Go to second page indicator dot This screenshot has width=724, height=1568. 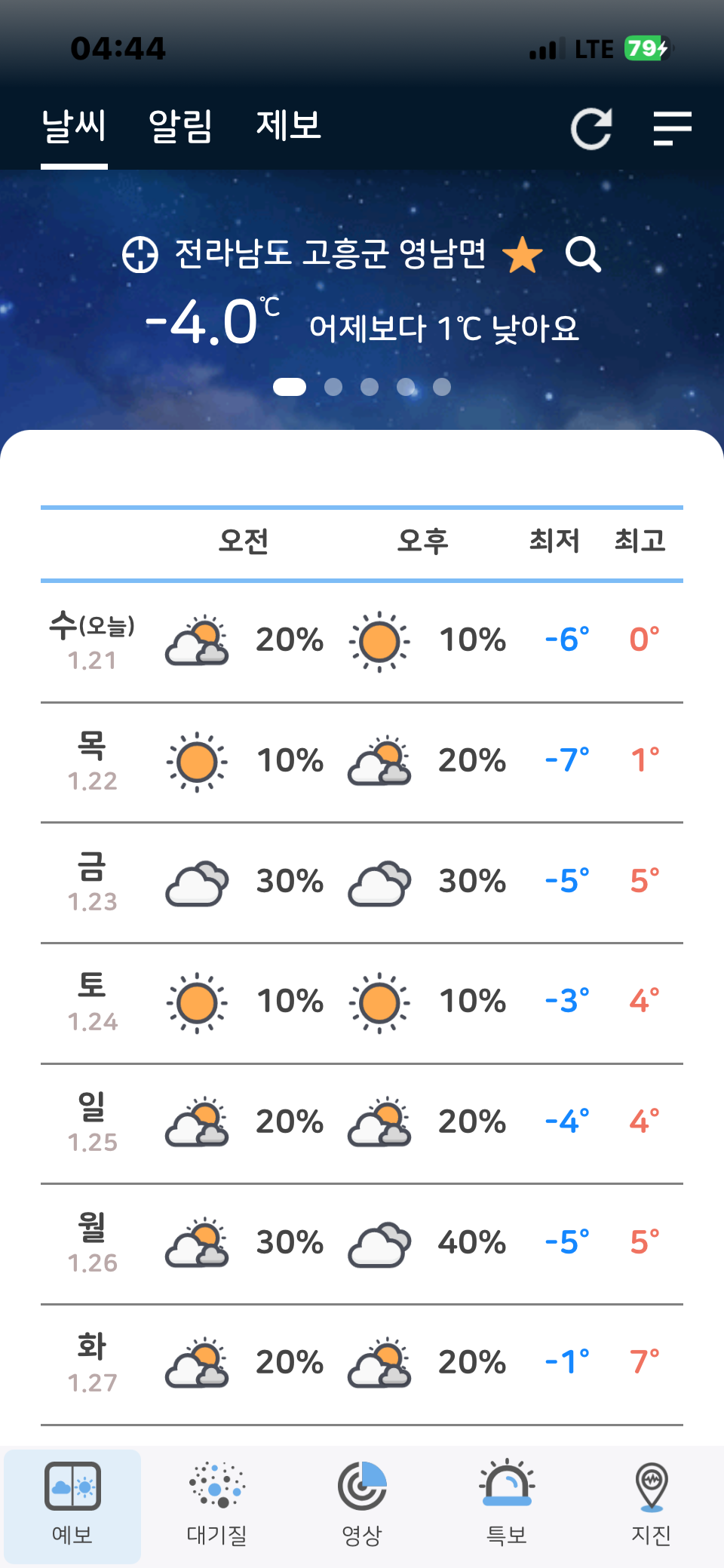pos(333,387)
